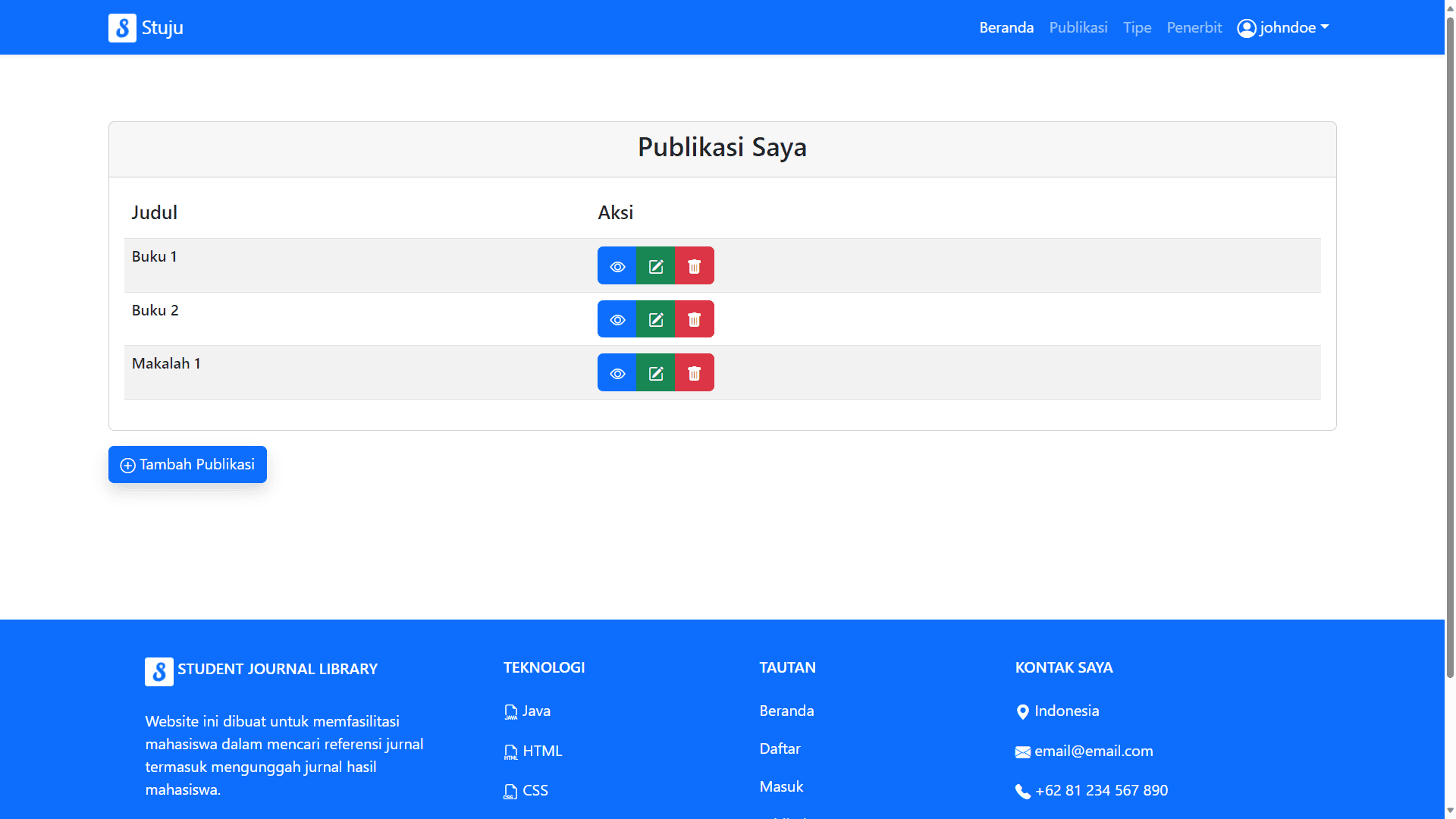
Task: View Buku 1 with the eye icon
Action: (617, 266)
